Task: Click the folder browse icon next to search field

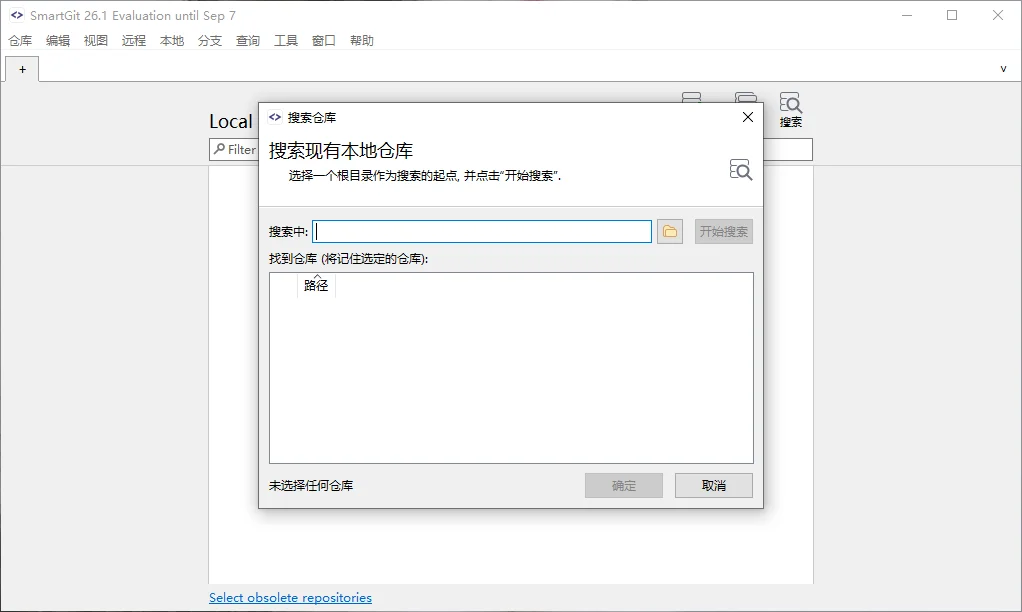Action: click(x=669, y=231)
